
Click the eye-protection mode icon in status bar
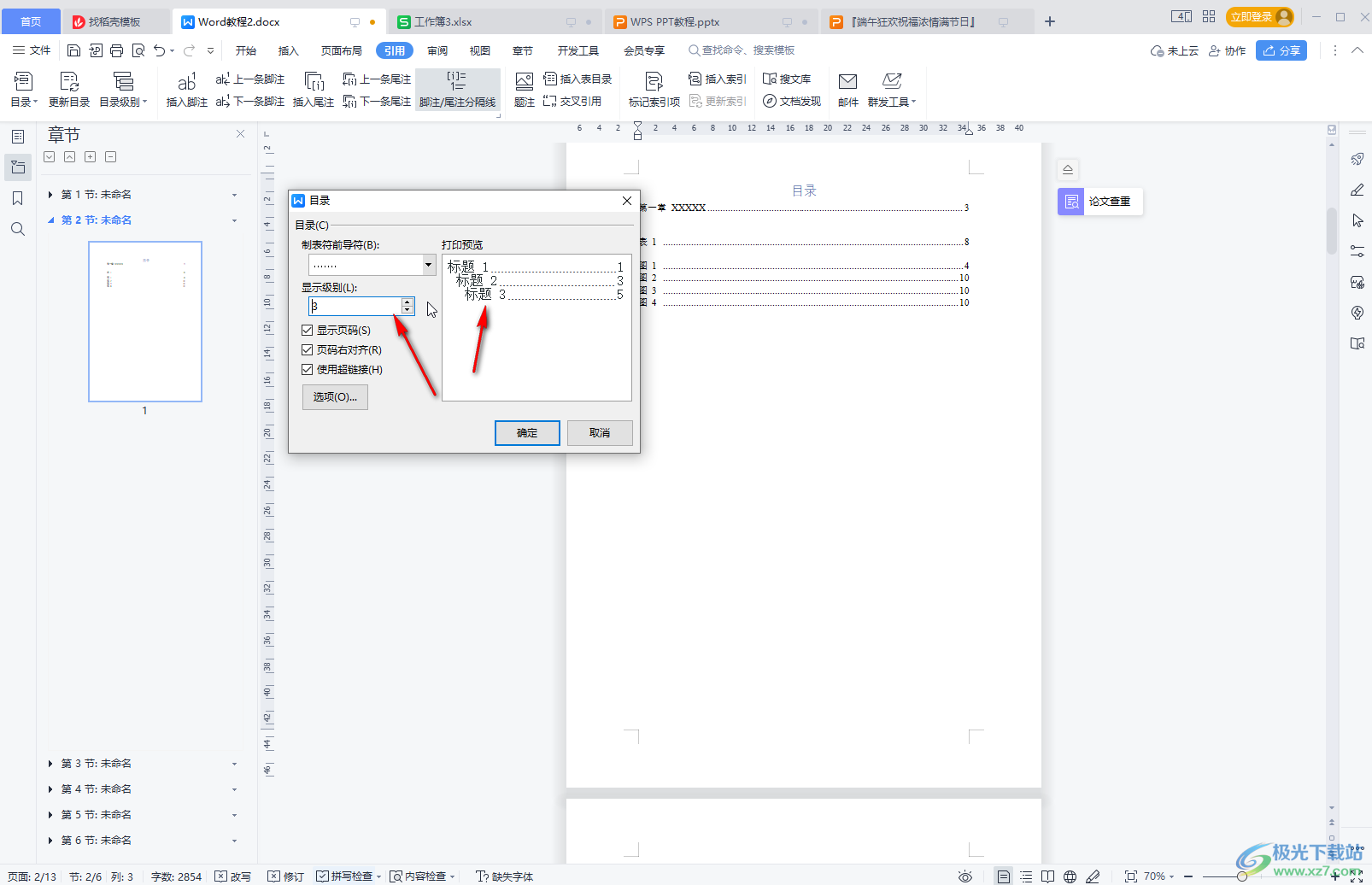point(965,876)
